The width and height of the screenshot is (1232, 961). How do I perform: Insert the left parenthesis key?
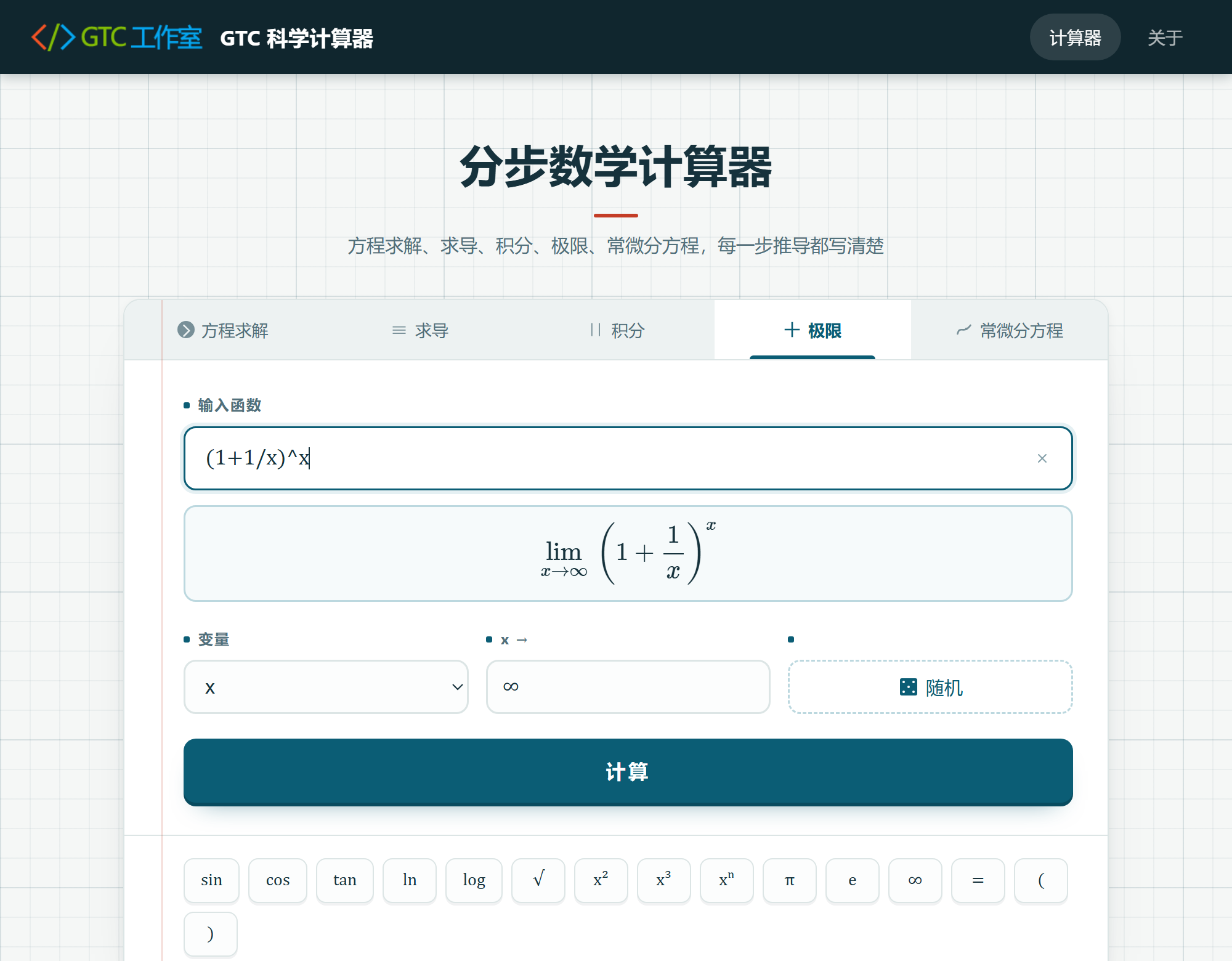1041,880
